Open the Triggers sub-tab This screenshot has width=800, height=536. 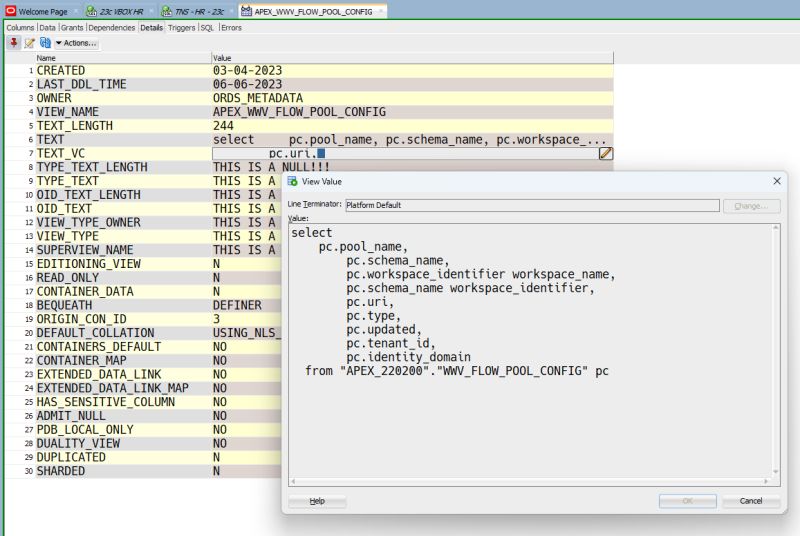pos(182,28)
